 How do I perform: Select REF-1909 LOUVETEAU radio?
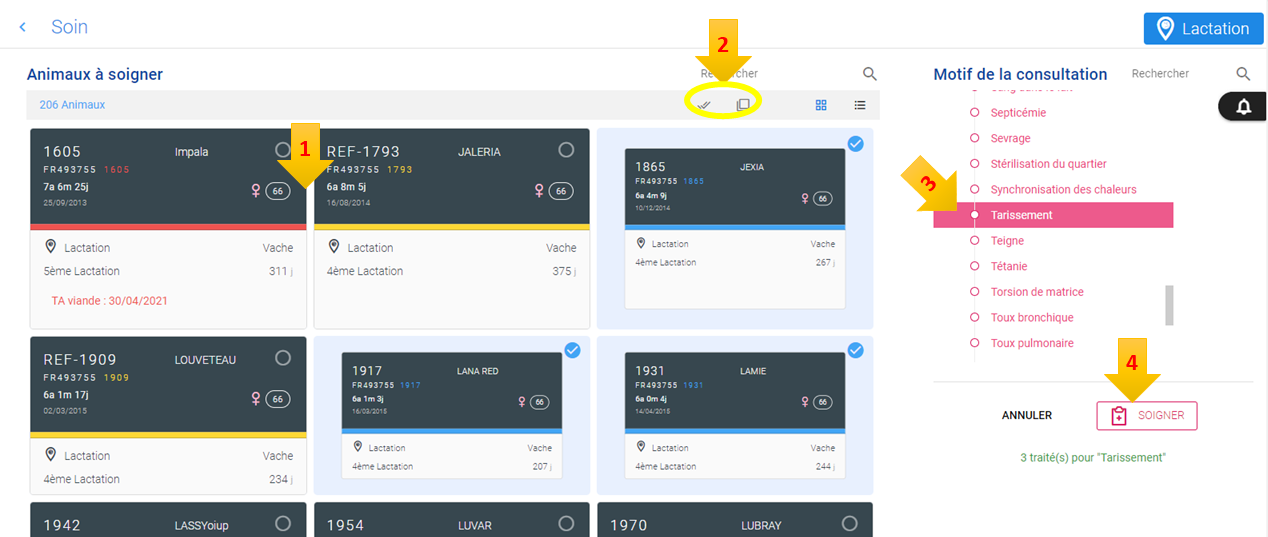(283, 358)
